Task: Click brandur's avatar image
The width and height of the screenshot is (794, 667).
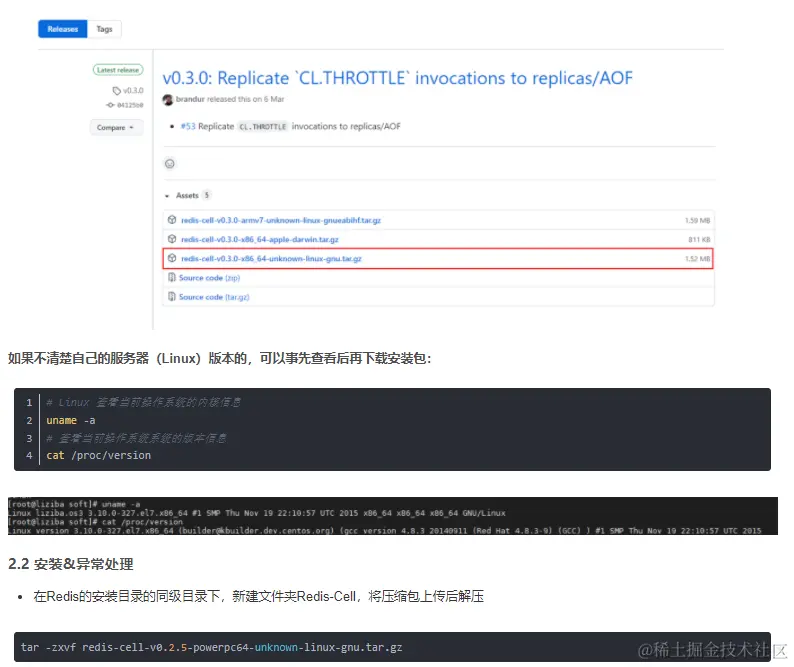Action: (168, 99)
